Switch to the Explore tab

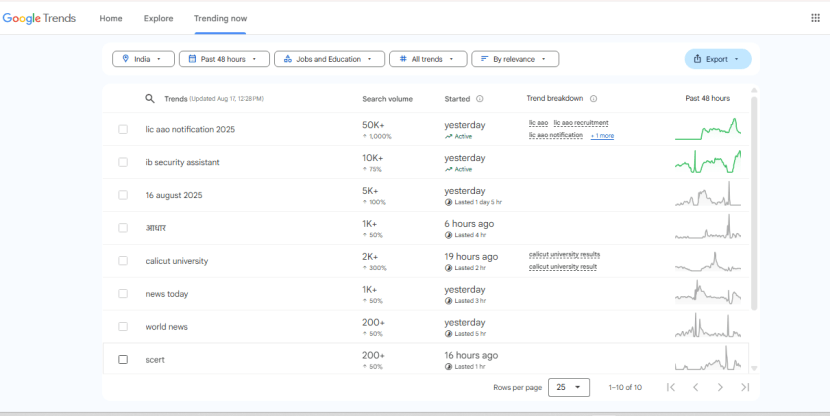(158, 18)
